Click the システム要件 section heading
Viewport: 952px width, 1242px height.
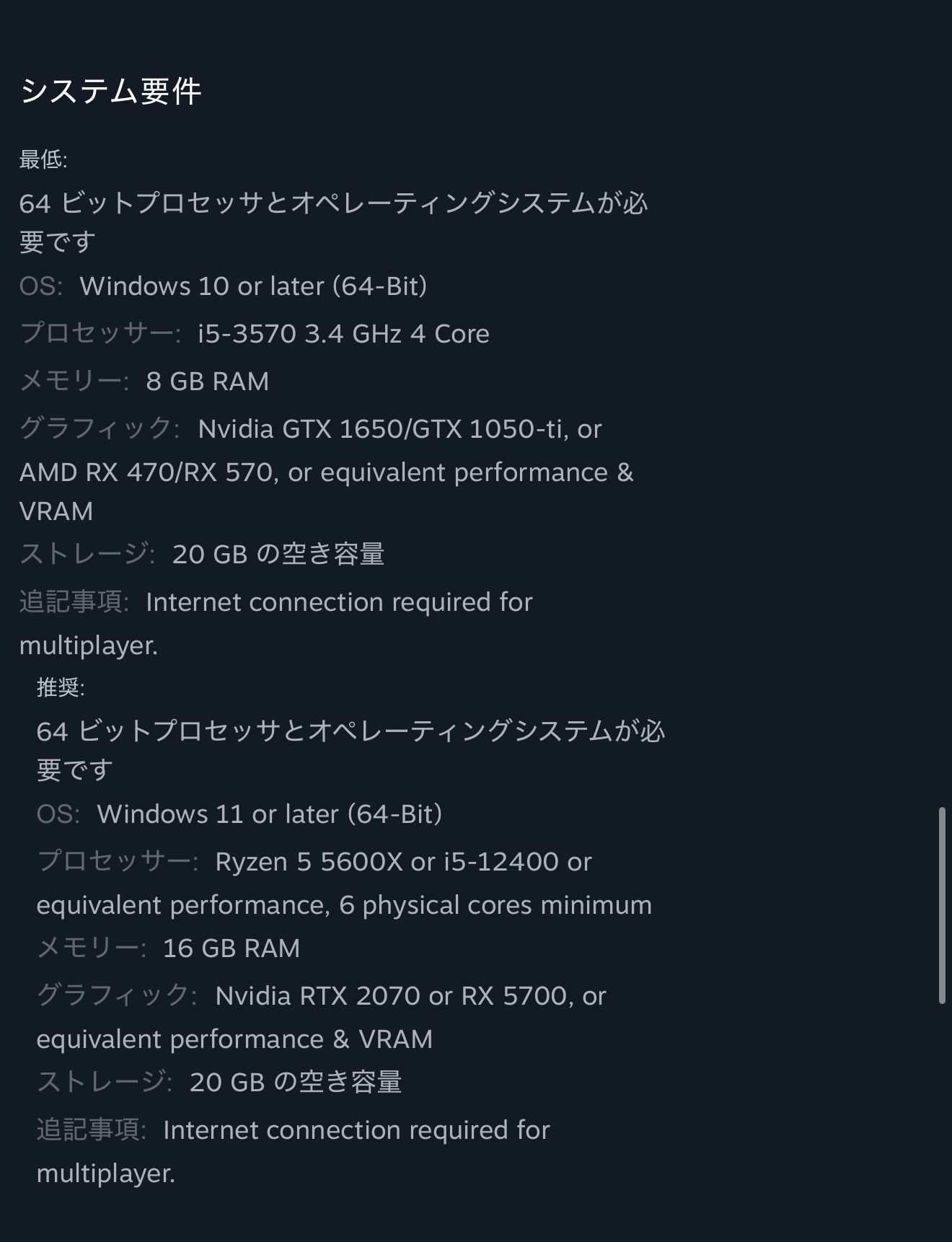[110, 91]
